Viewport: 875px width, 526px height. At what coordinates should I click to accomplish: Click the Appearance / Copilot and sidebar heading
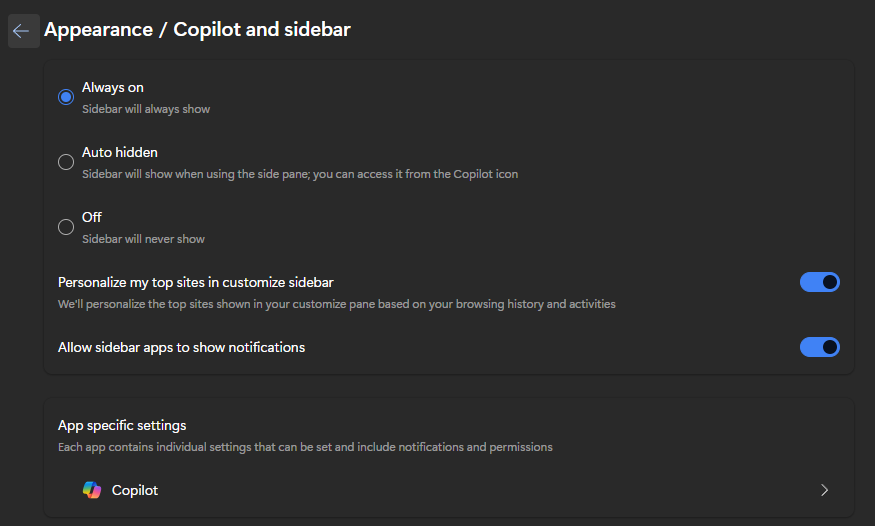coord(197,29)
